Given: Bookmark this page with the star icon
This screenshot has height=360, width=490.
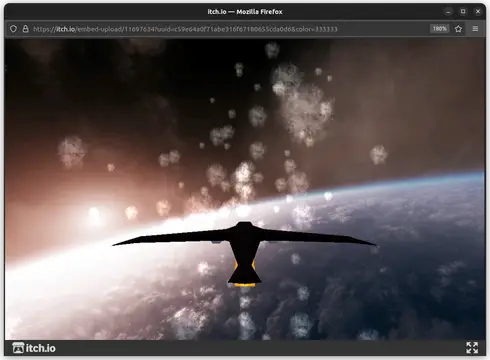Looking at the screenshot, I should 458,29.
